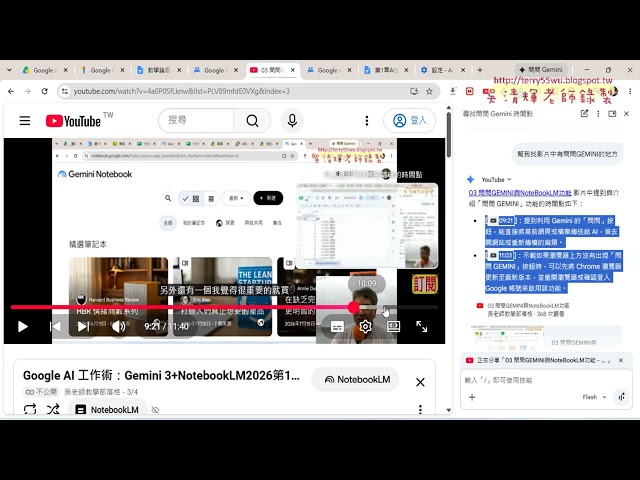Open playlist three-dot options
Viewport: 640px width, 480px height.
point(420,409)
